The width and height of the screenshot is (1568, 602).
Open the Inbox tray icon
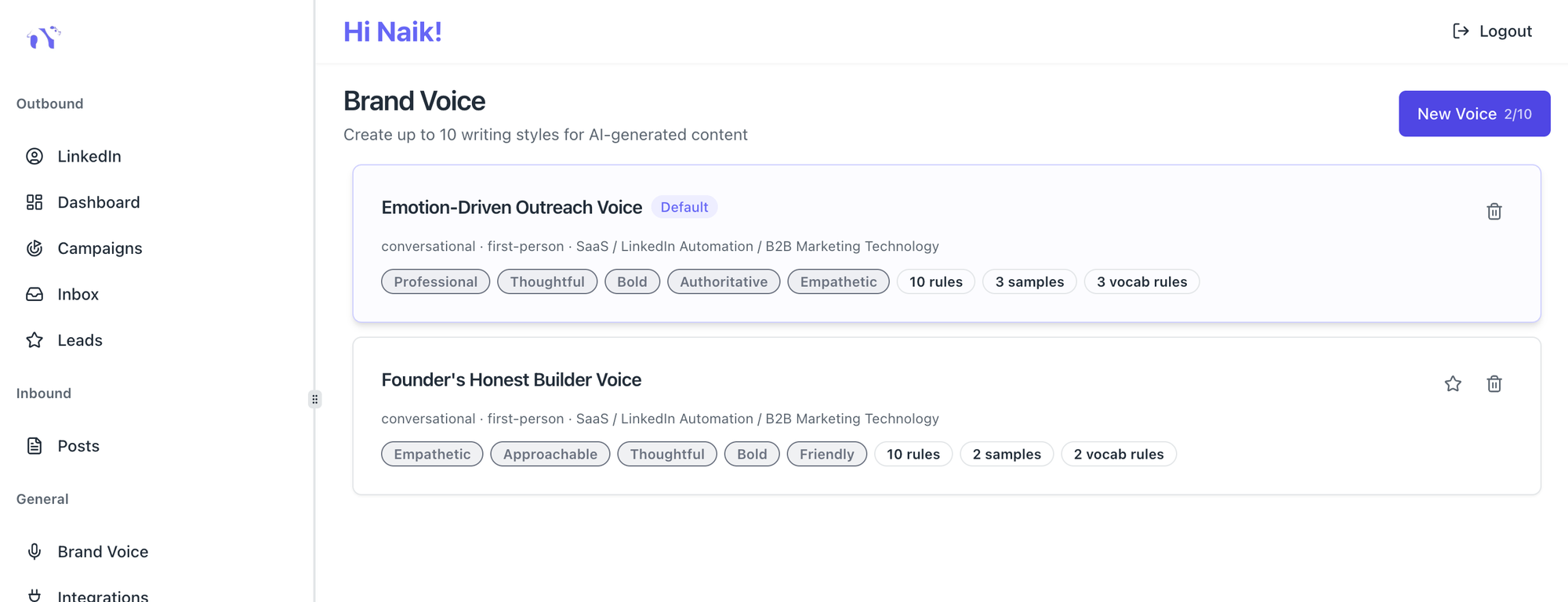[34, 294]
